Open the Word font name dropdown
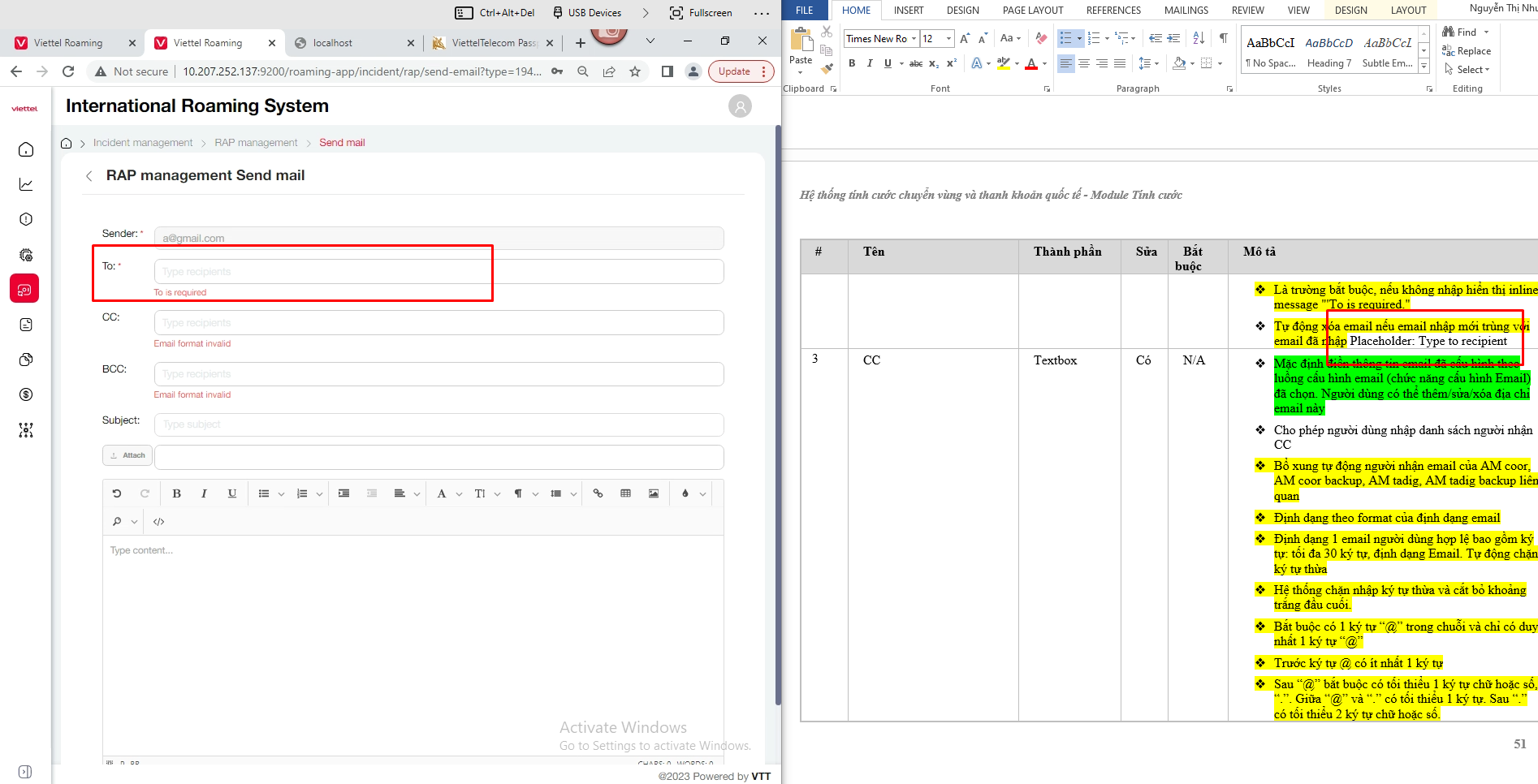The height and width of the screenshot is (784, 1538). click(914, 38)
